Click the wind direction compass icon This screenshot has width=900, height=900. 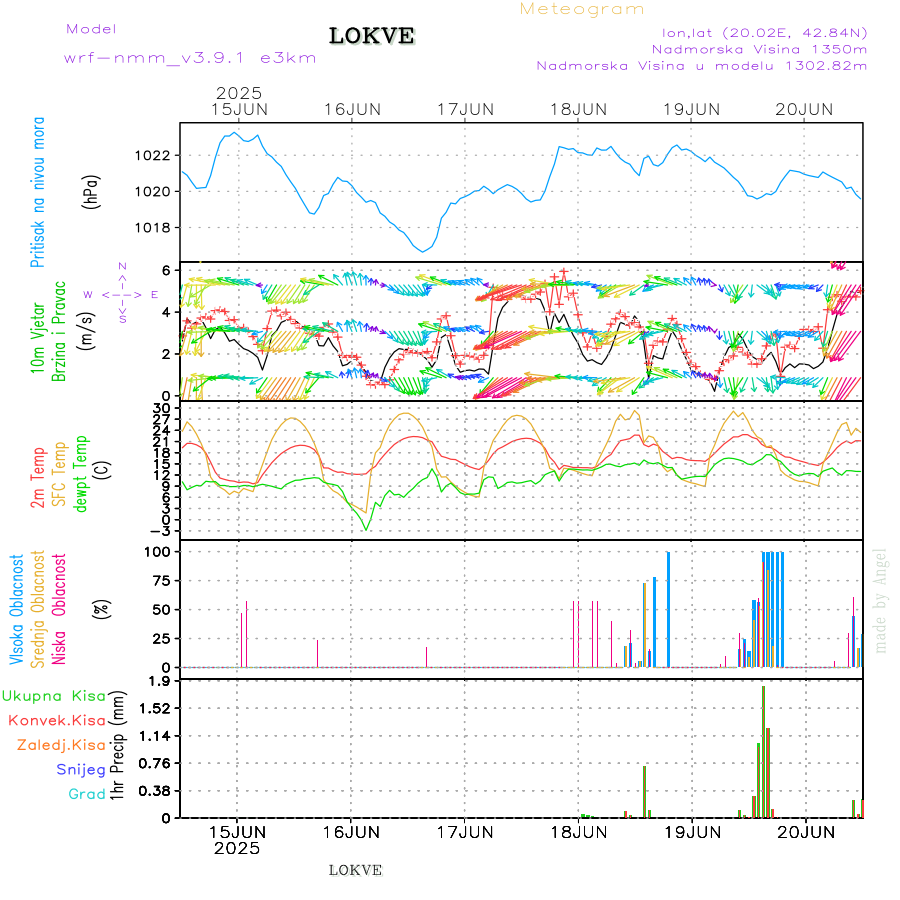pyautogui.click(x=122, y=294)
